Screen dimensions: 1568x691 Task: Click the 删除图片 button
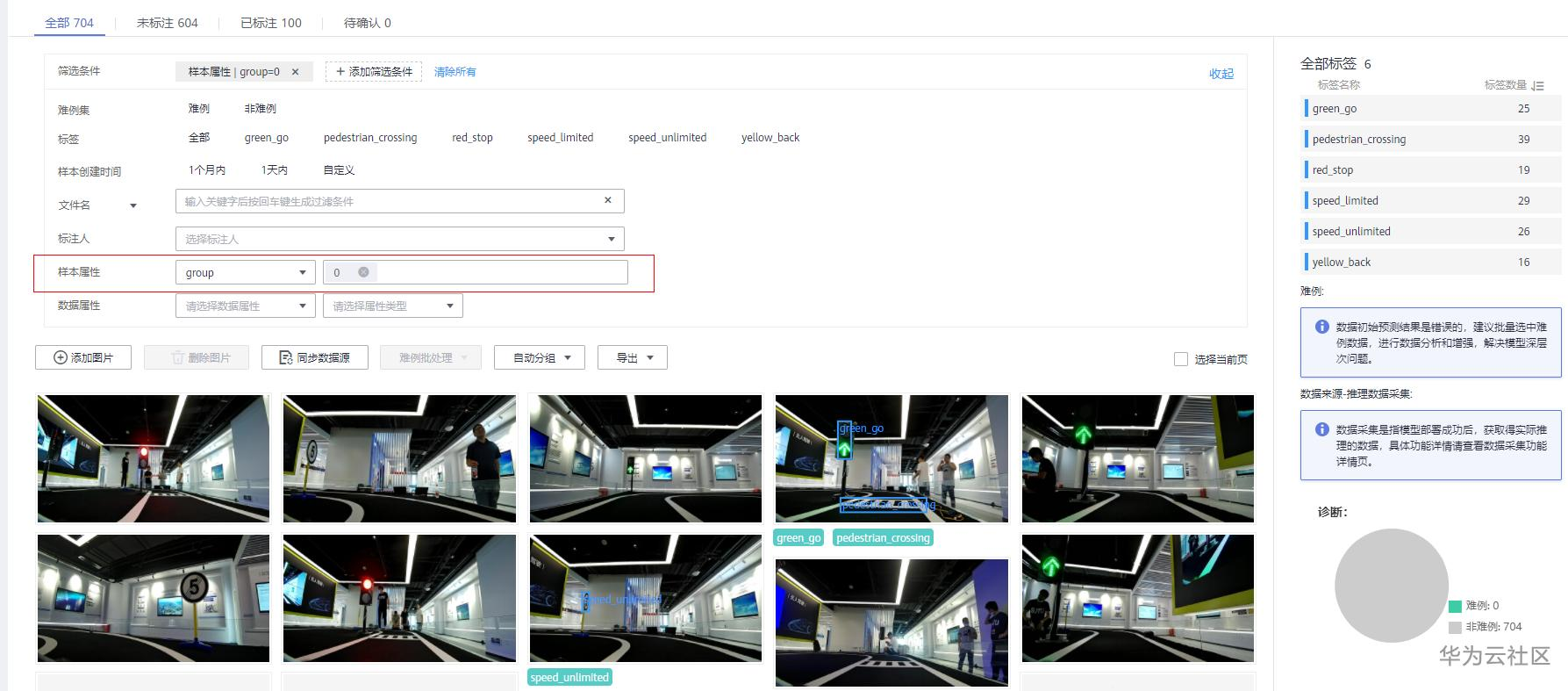(197, 357)
